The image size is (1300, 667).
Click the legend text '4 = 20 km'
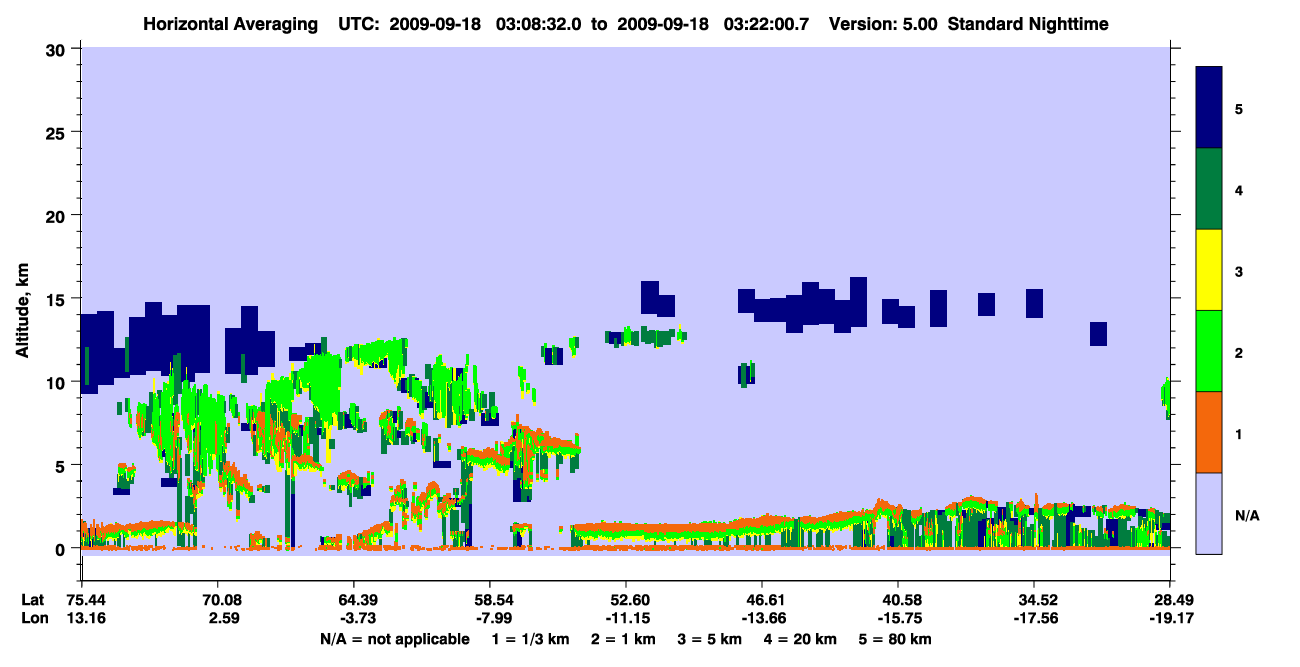point(802,639)
